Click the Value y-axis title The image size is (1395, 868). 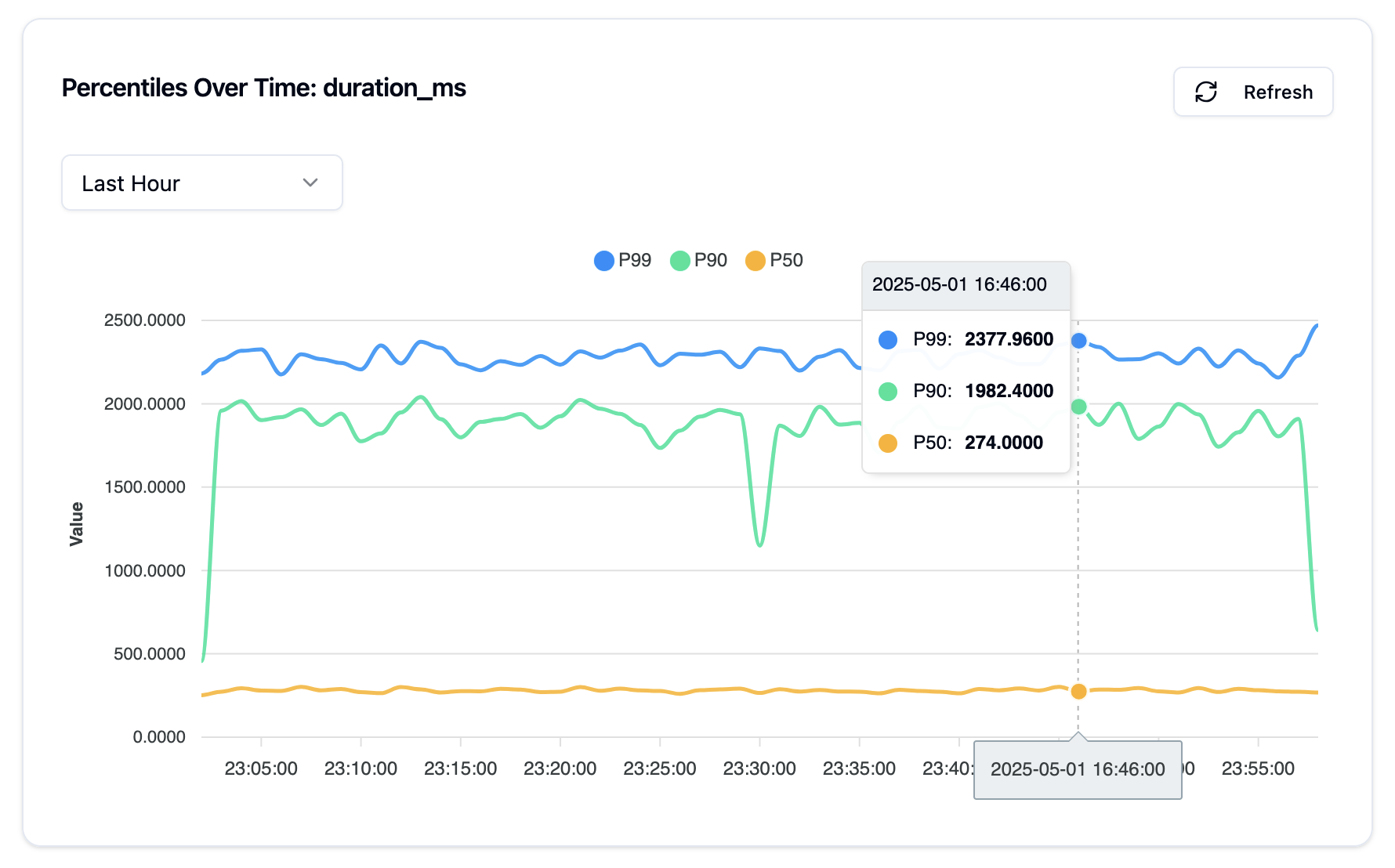[76, 524]
